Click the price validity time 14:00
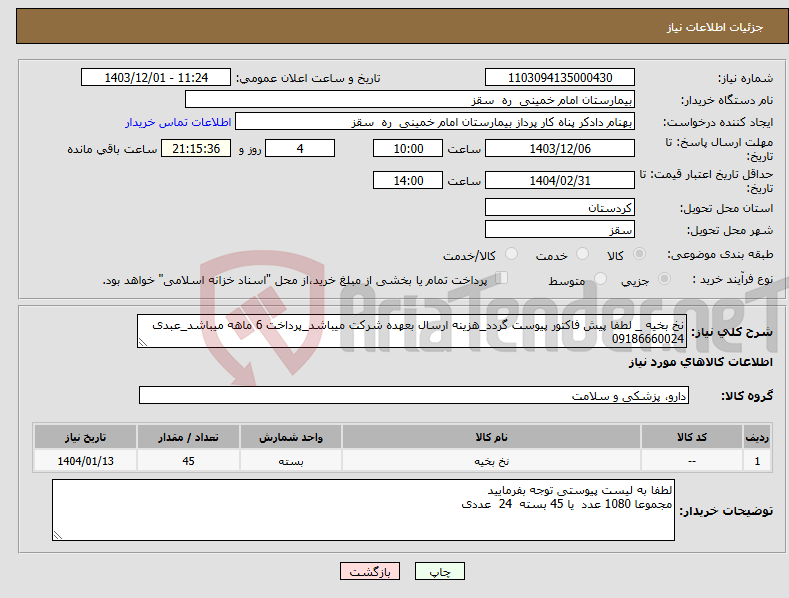Viewport: 789px width, 598px height. click(x=408, y=180)
